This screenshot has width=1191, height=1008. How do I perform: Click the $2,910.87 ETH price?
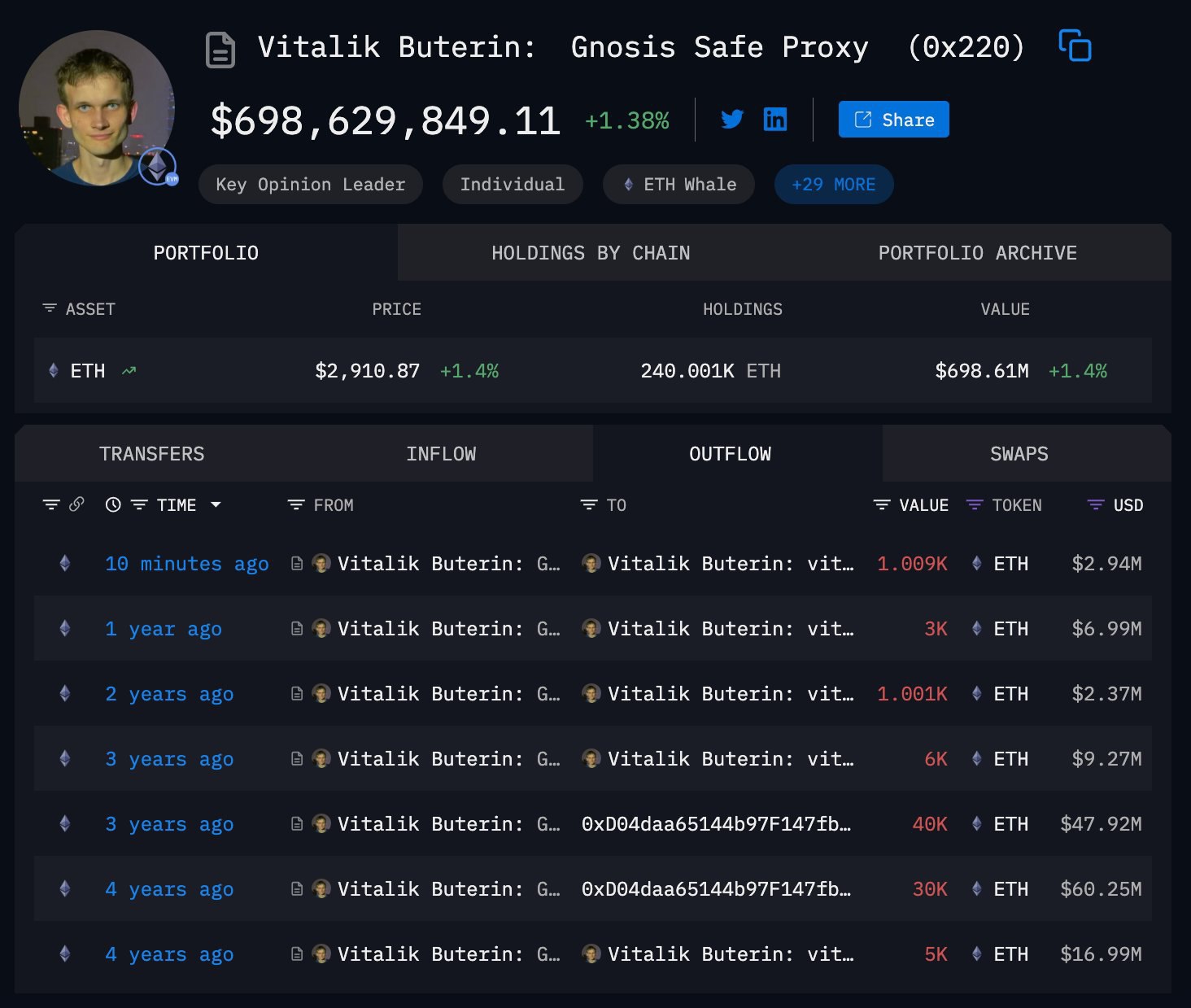(368, 371)
